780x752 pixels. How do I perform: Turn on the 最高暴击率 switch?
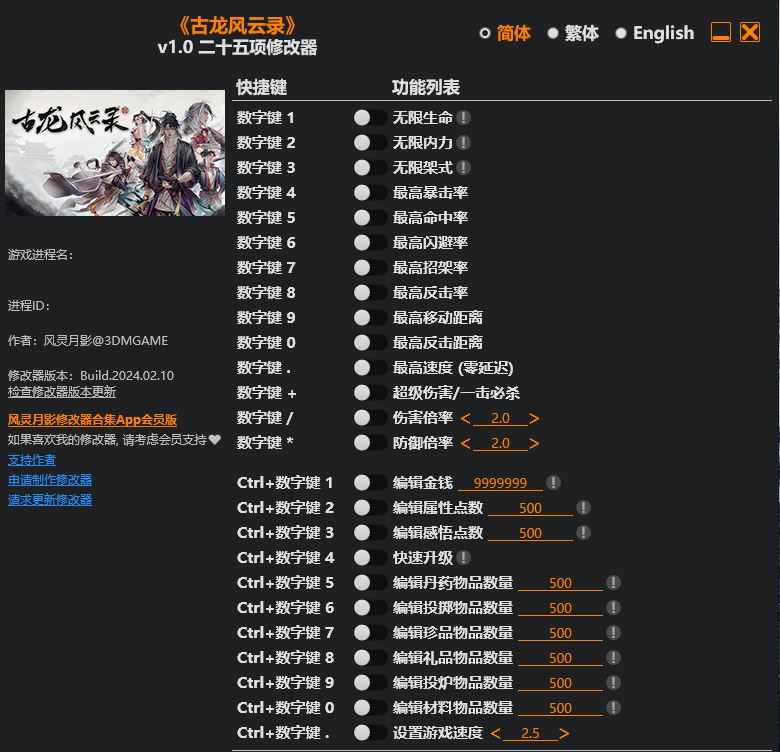point(370,192)
